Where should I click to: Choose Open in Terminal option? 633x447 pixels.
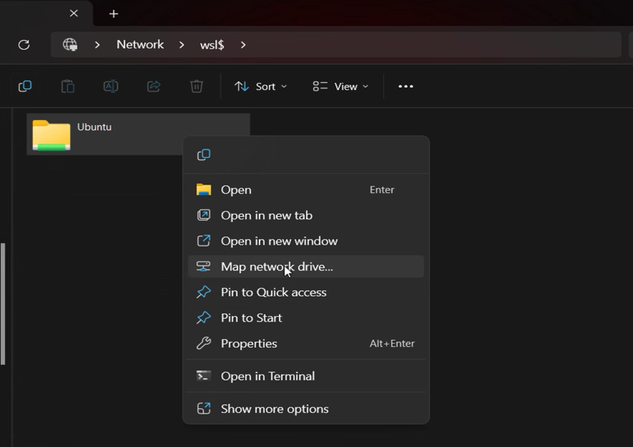pos(267,376)
